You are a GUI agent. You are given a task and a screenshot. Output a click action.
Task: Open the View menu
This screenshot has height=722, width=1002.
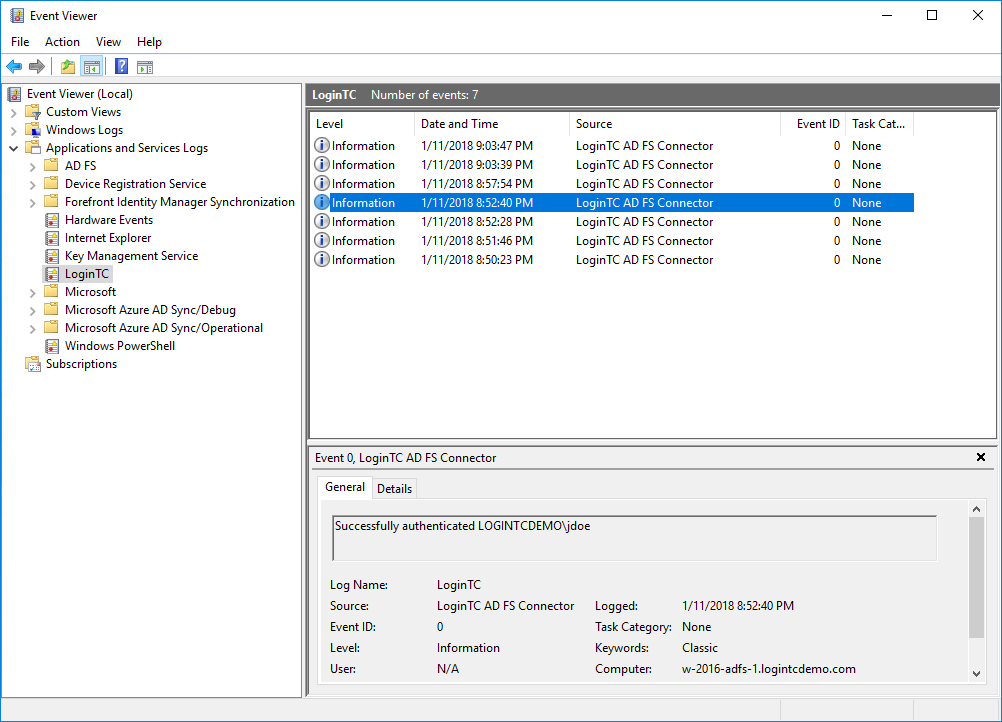point(108,42)
